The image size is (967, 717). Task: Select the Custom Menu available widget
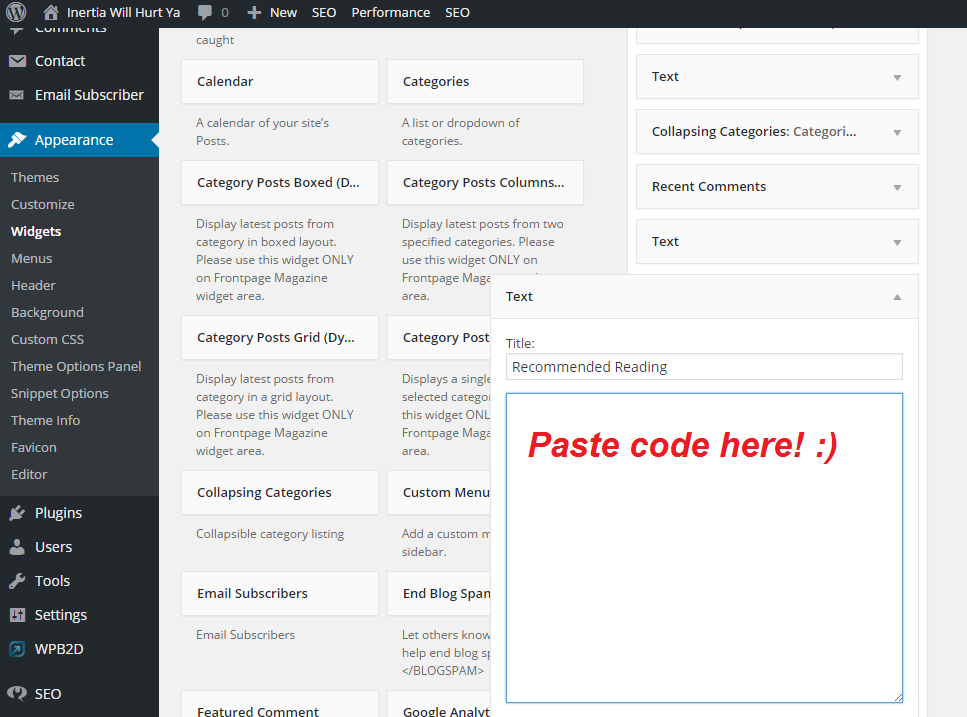click(438, 493)
